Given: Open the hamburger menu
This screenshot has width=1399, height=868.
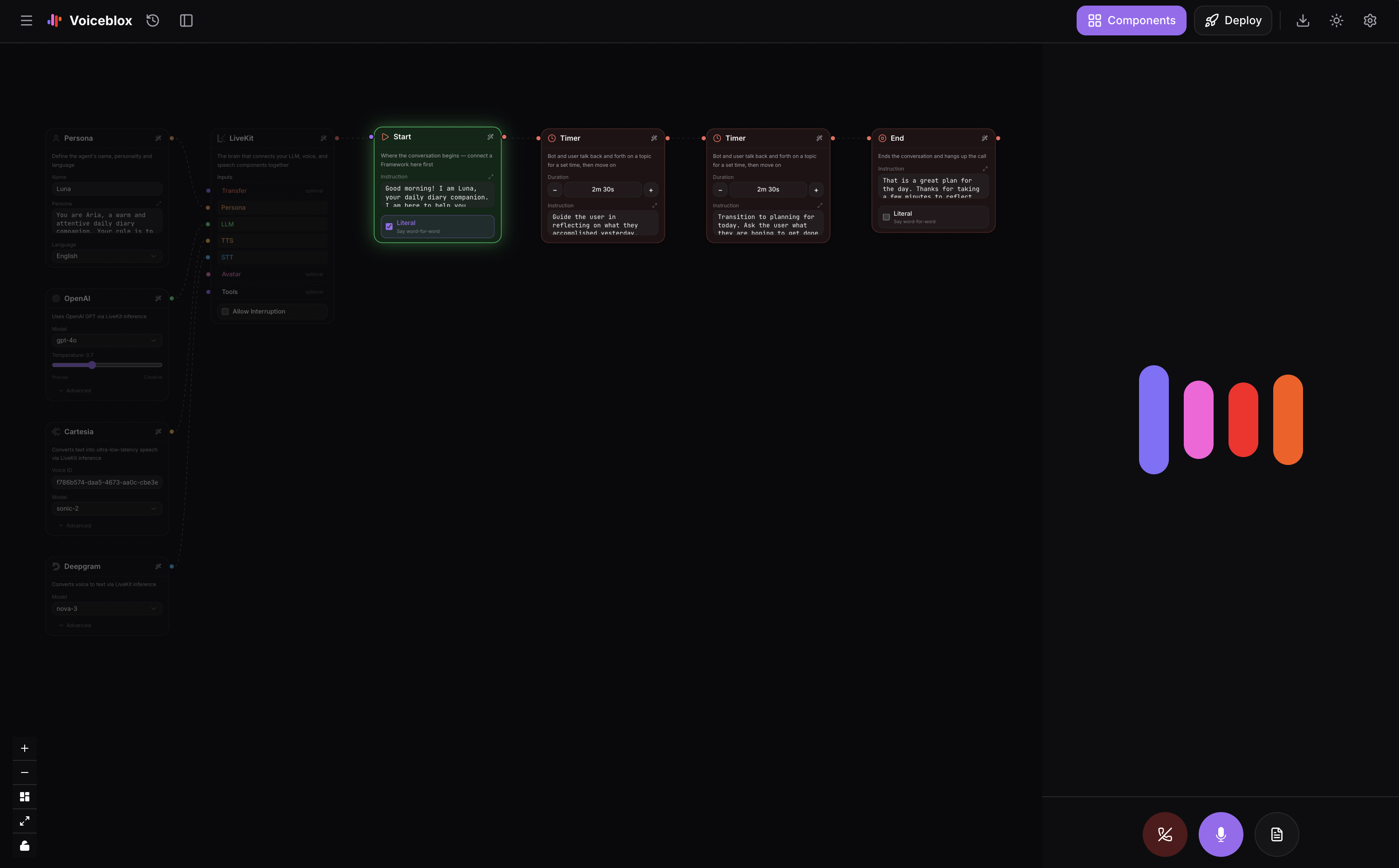Looking at the screenshot, I should coord(27,20).
